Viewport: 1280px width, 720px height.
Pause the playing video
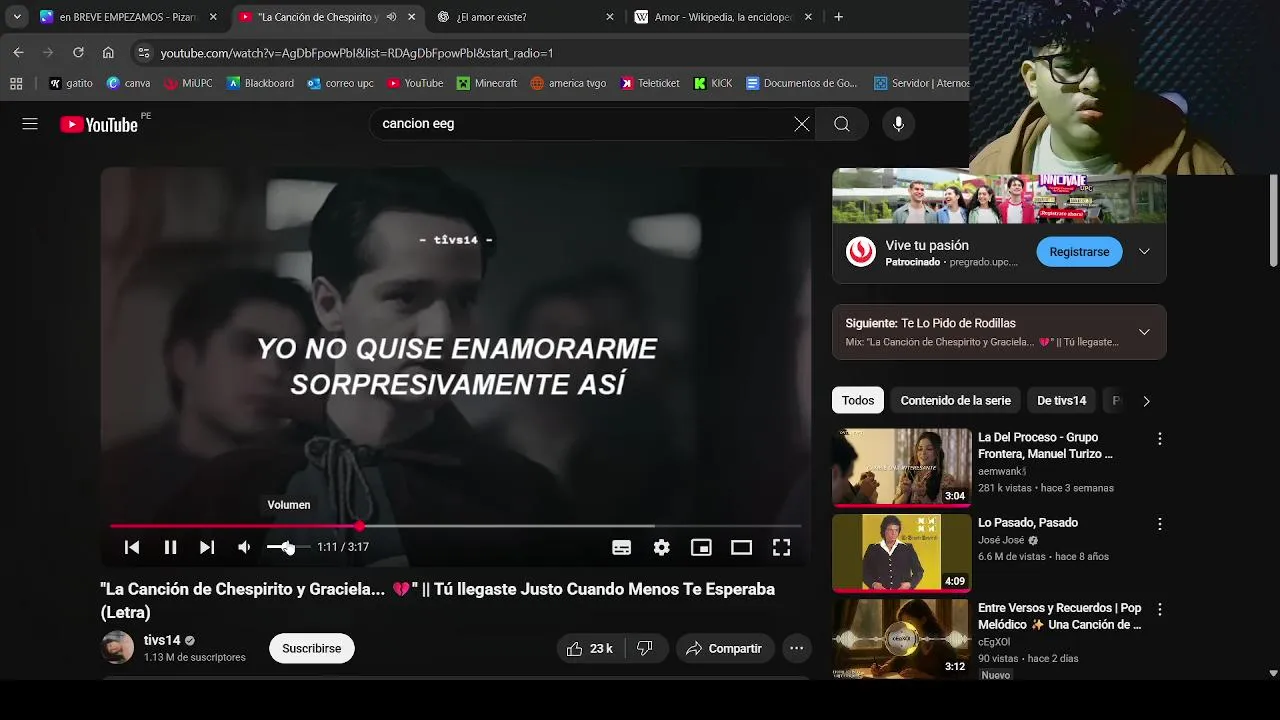tap(170, 547)
